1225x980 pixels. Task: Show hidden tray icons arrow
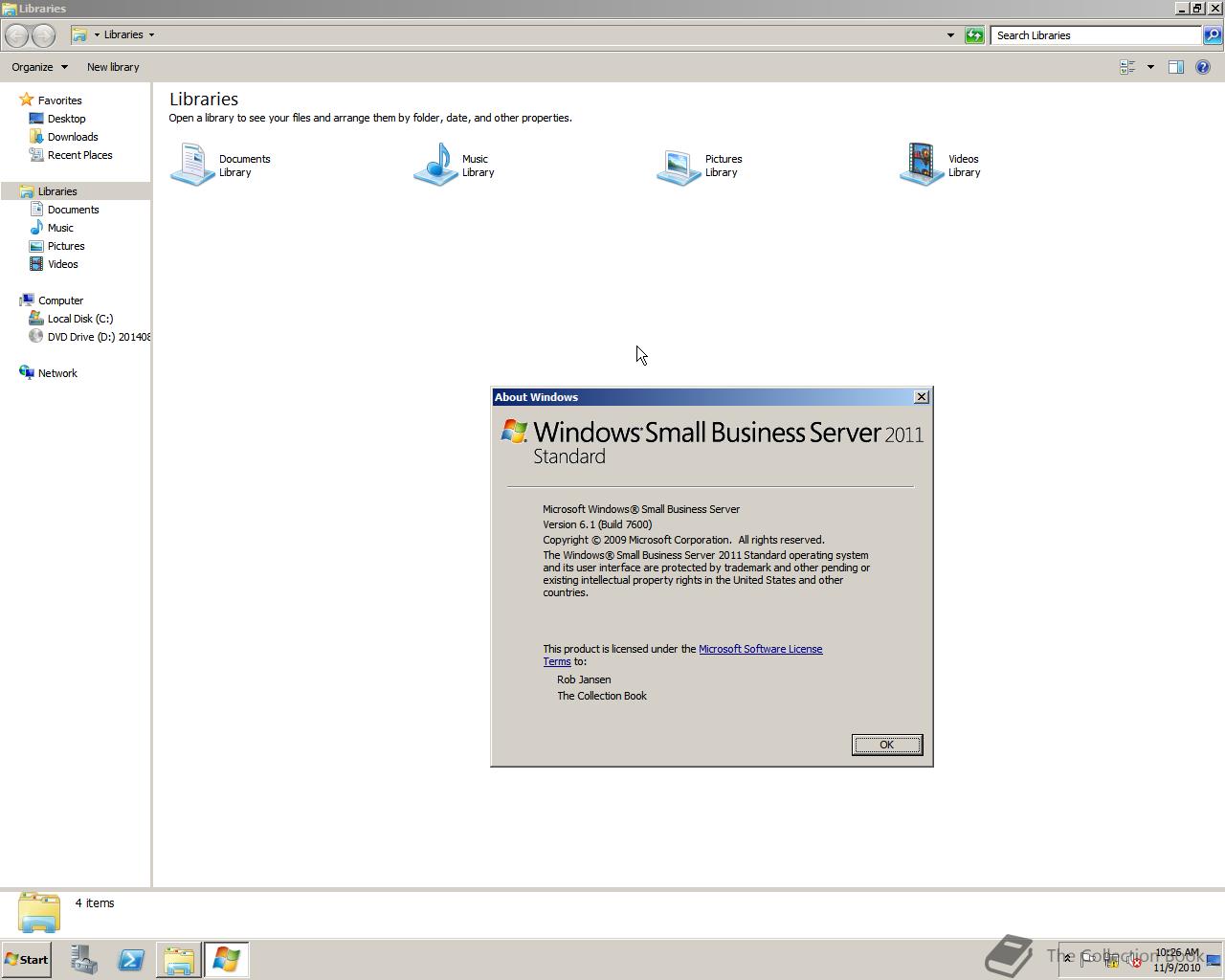[1068, 959]
